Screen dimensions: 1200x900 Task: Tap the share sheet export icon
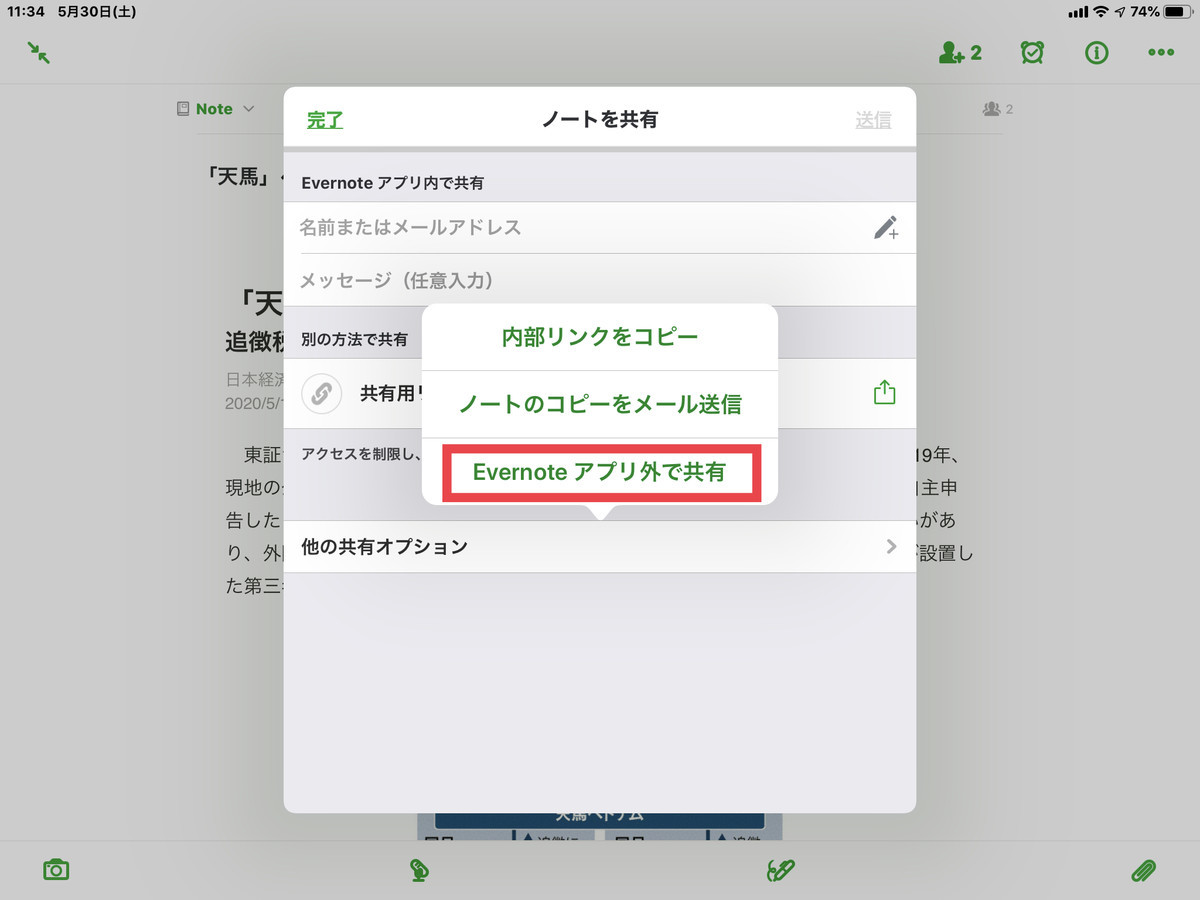click(884, 393)
